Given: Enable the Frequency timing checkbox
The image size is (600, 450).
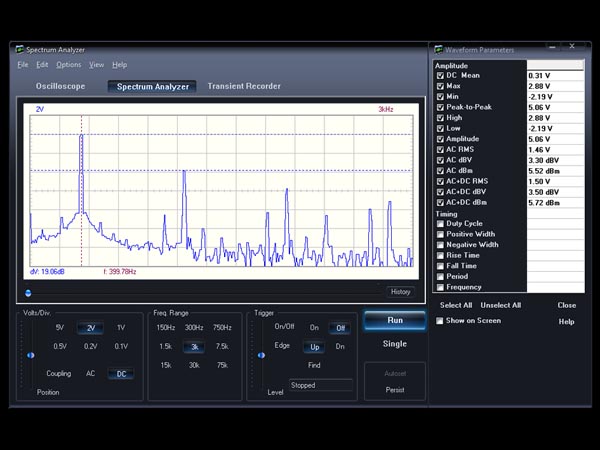Looking at the screenshot, I should (x=440, y=287).
